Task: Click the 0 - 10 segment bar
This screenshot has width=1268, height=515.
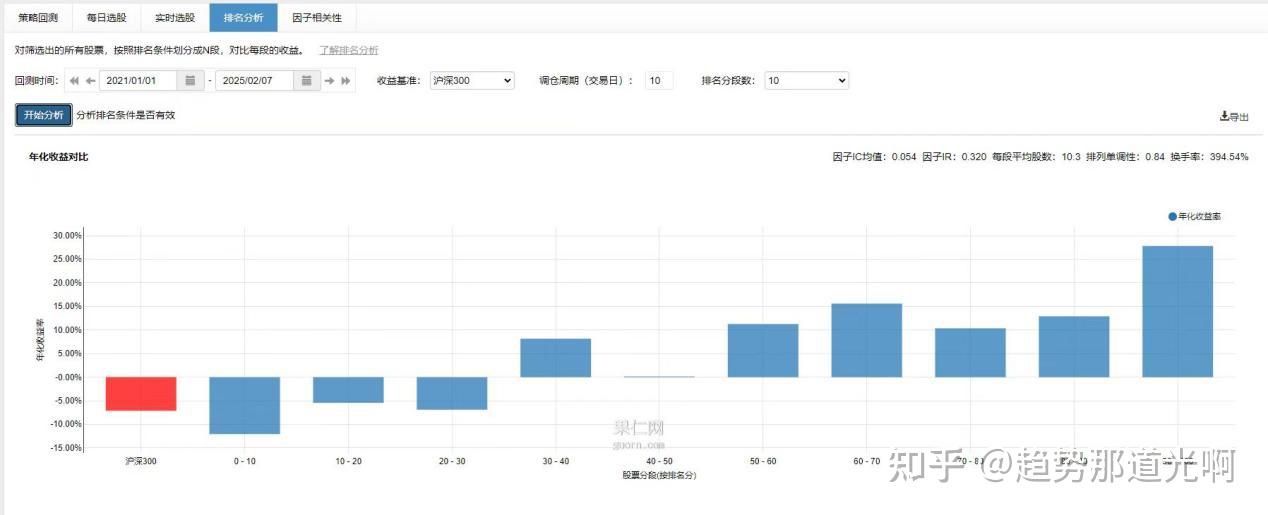Action: click(x=245, y=405)
